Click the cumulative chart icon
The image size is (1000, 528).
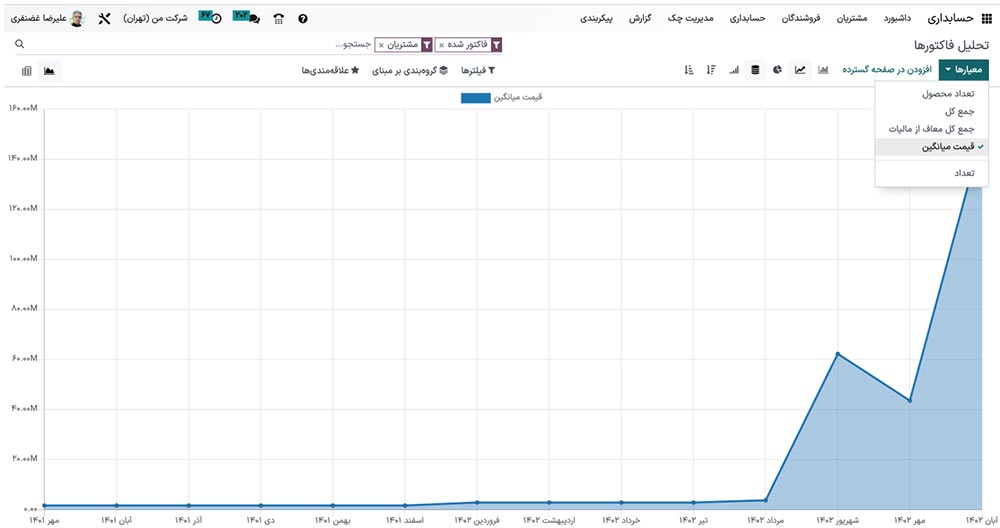(734, 70)
